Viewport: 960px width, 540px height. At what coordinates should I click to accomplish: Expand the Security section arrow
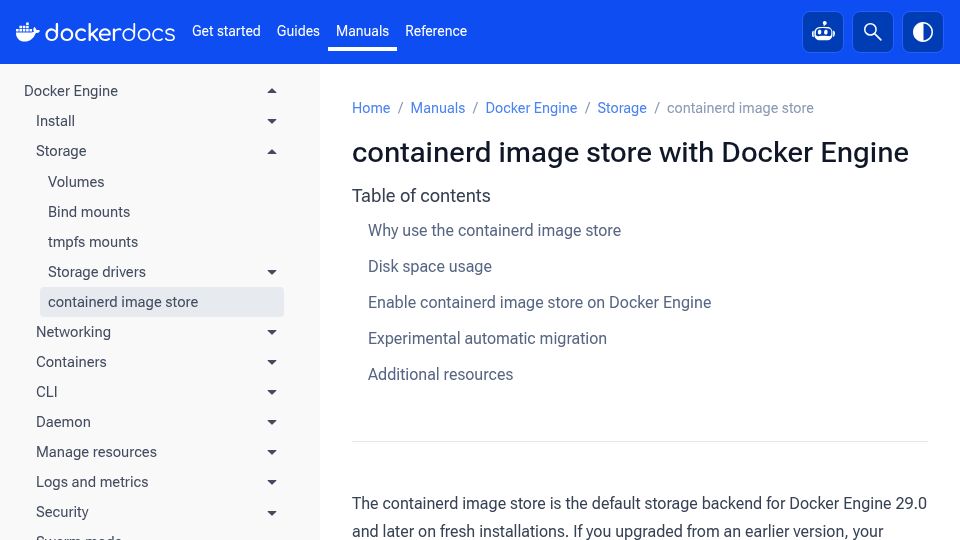coord(272,512)
